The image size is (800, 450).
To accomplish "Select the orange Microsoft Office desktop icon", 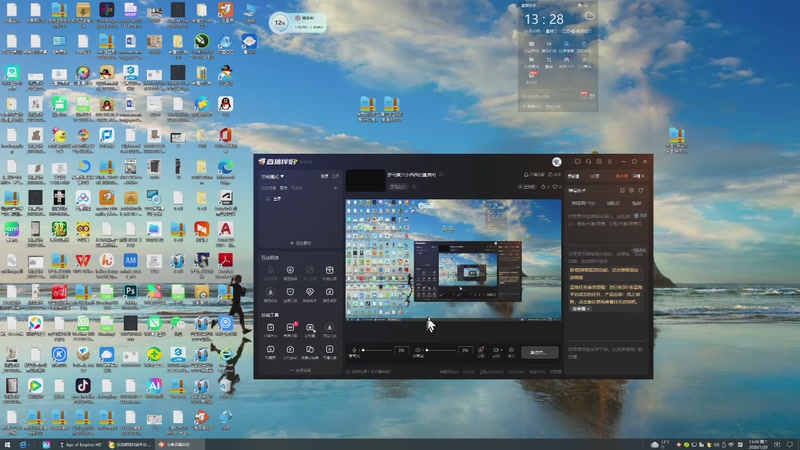I will point(226,135).
